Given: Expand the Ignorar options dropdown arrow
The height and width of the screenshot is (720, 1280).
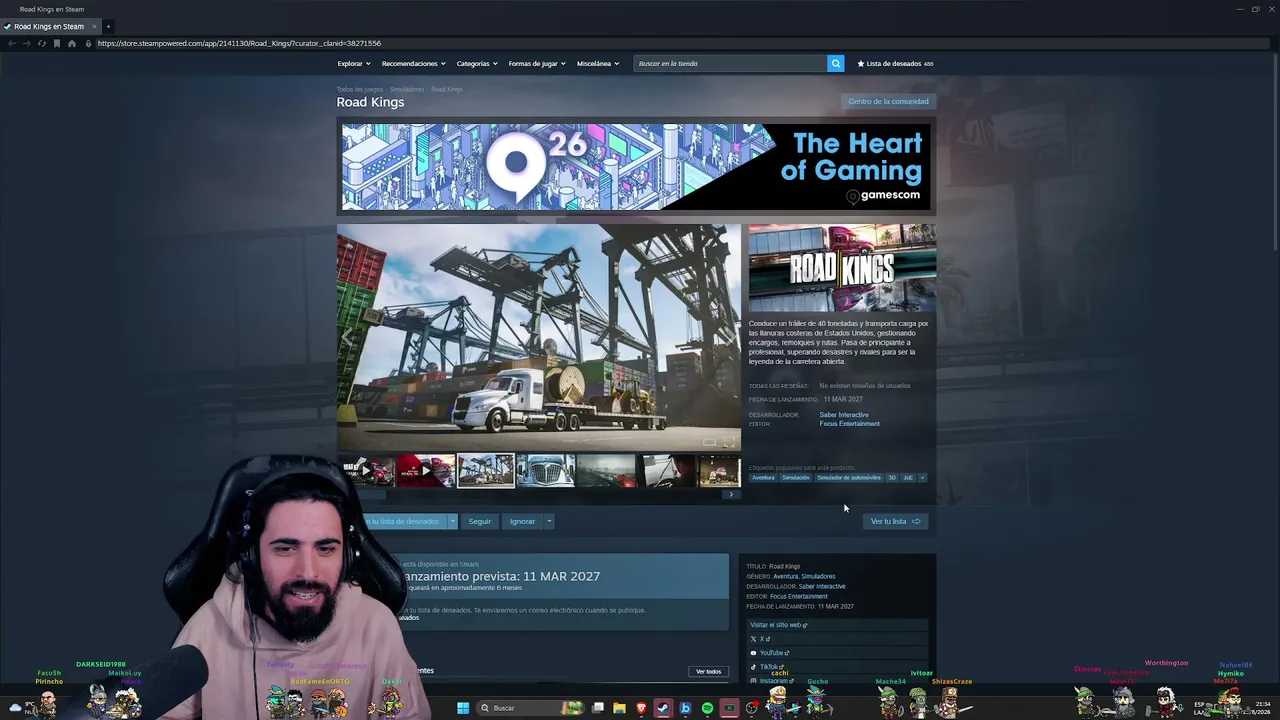Looking at the screenshot, I should click(x=549, y=521).
